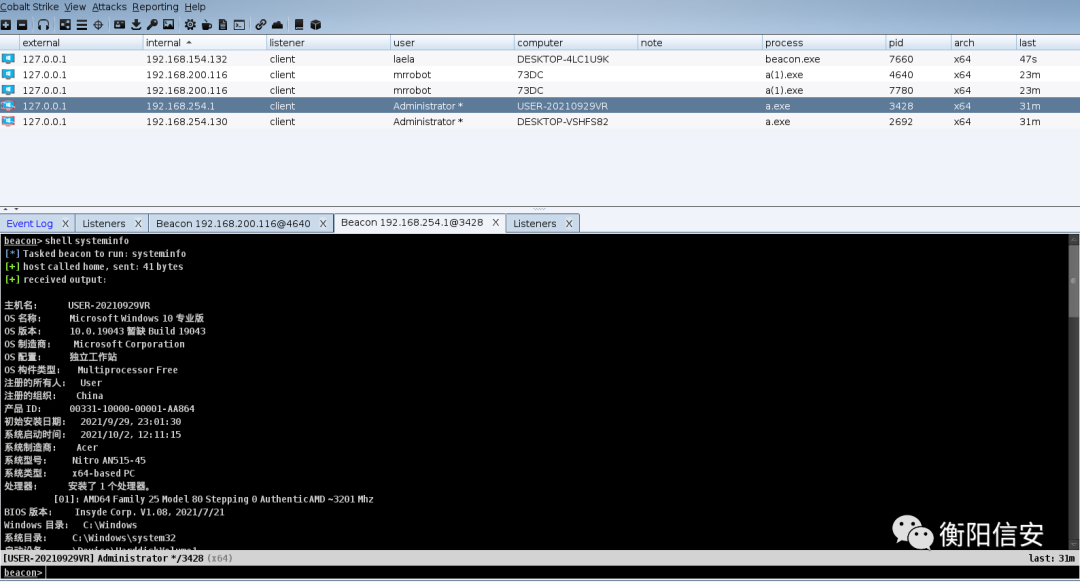Sort sessions by the computer column header
This screenshot has height=582, width=1080.
pos(576,43)
